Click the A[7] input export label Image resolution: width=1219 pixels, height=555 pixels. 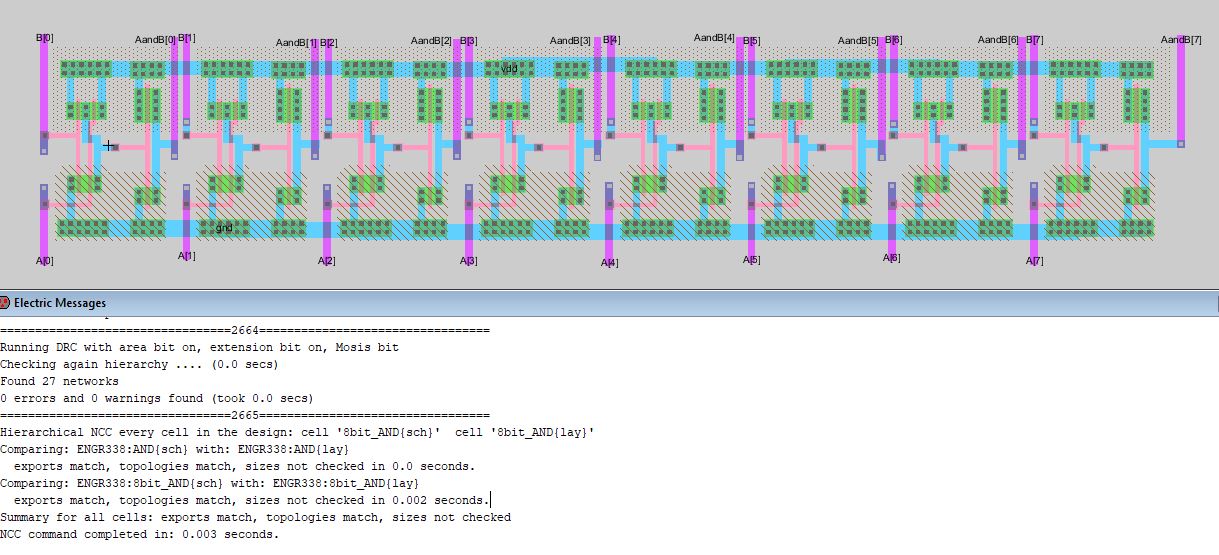(1034, 260)
